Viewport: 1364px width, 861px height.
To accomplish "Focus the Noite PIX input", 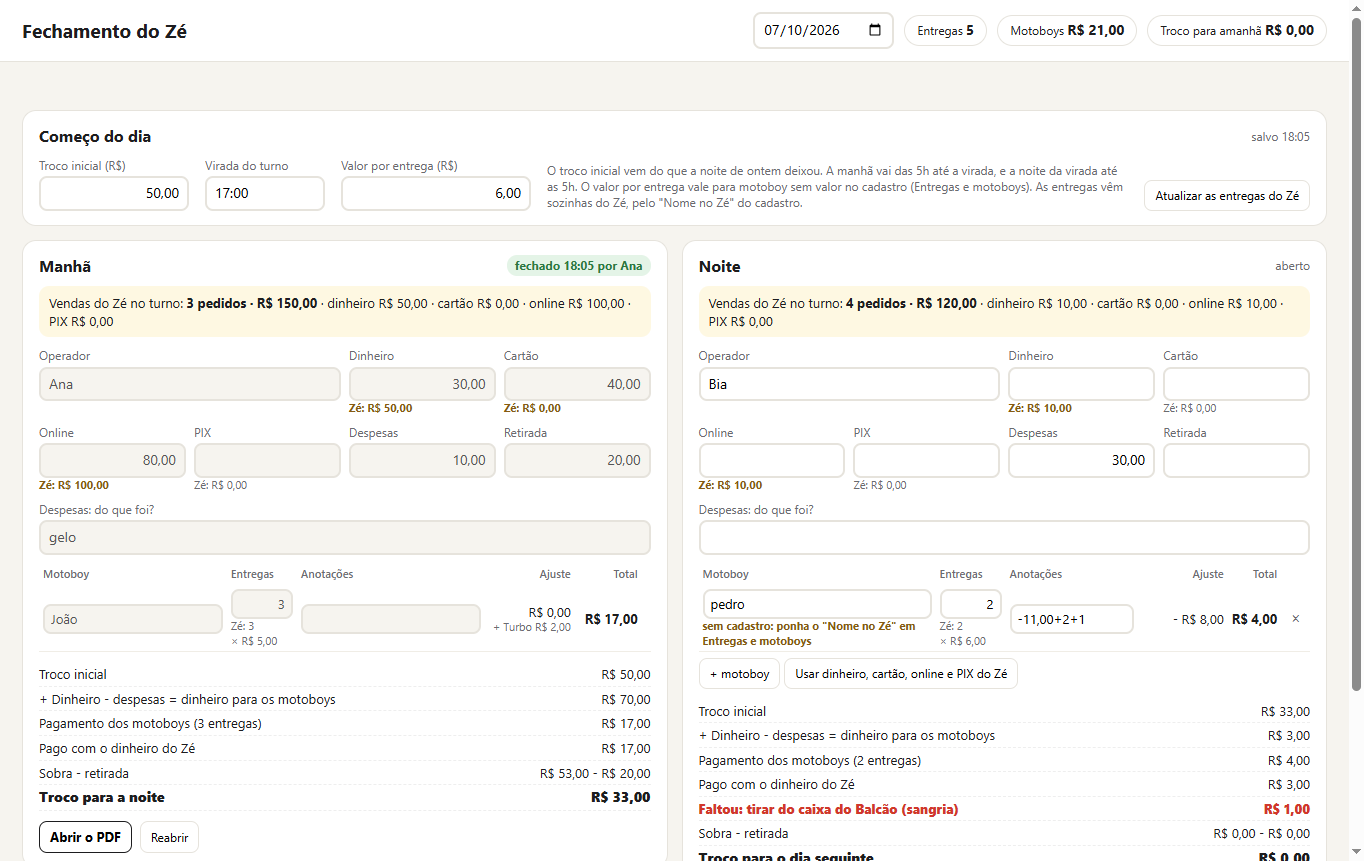I will point(926,461).
